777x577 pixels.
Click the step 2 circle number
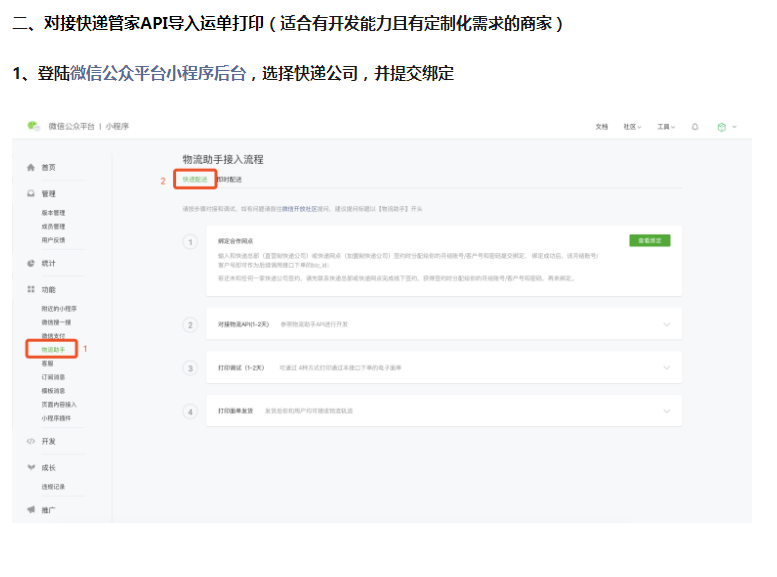pos(190,325)
